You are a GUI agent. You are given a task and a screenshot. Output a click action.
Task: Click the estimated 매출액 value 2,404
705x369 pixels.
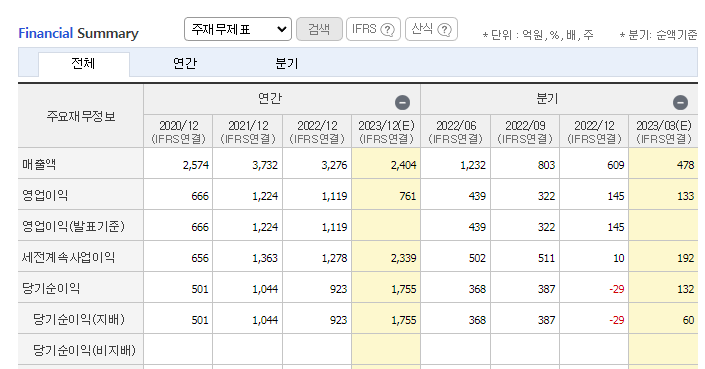(x=403, y=165)
